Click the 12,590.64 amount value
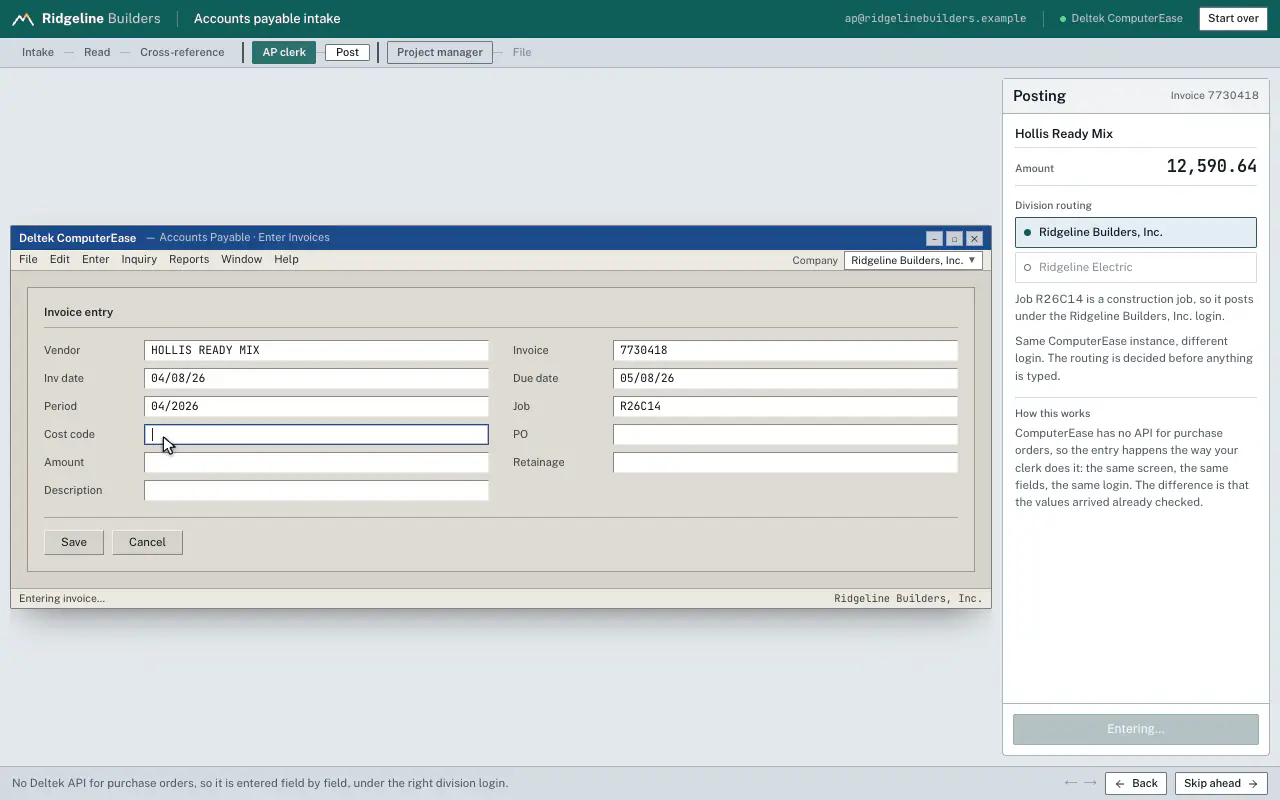1280x800 pixels. point(1212,166)
